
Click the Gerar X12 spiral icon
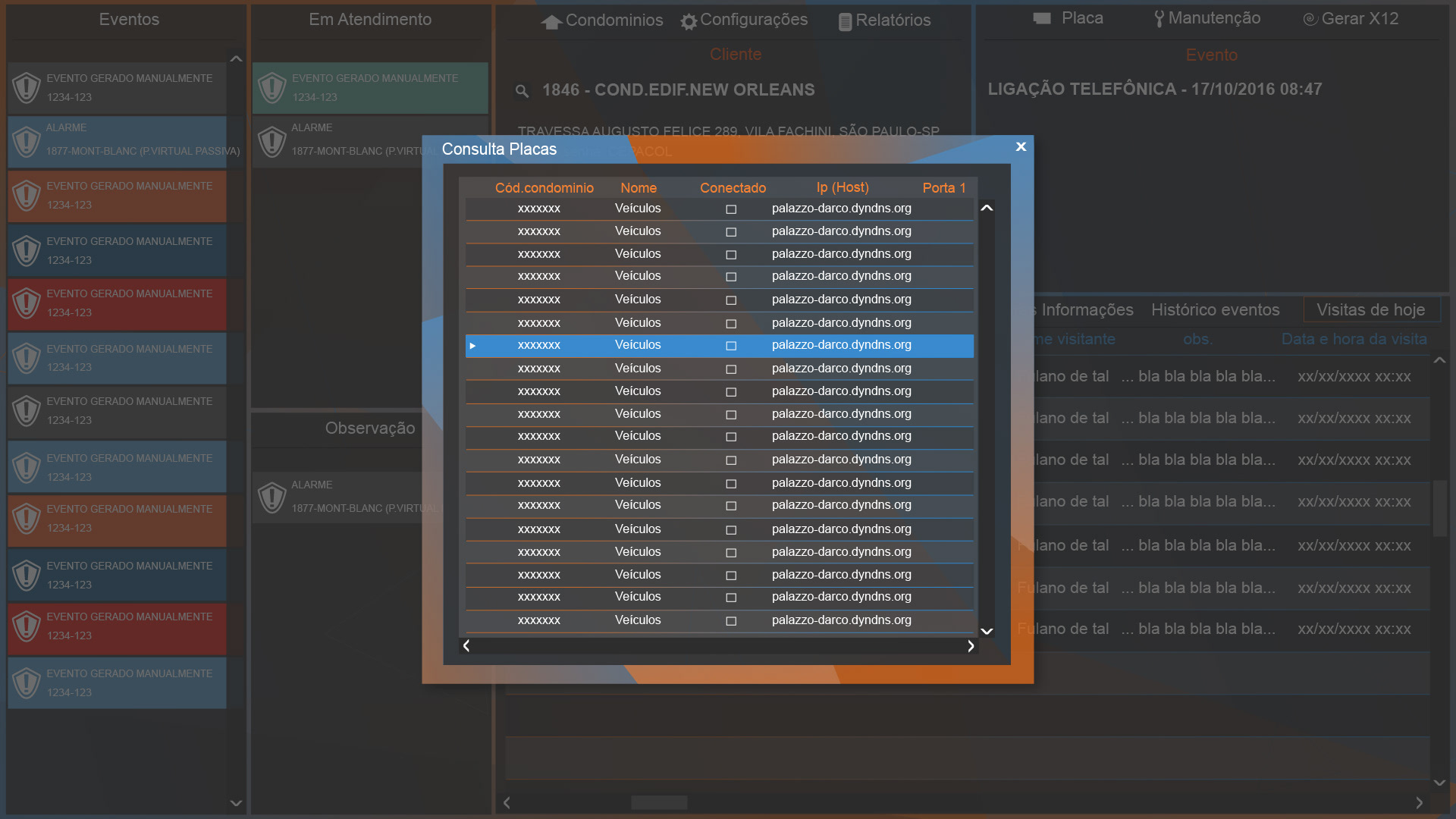click(x=1310, y=19)
